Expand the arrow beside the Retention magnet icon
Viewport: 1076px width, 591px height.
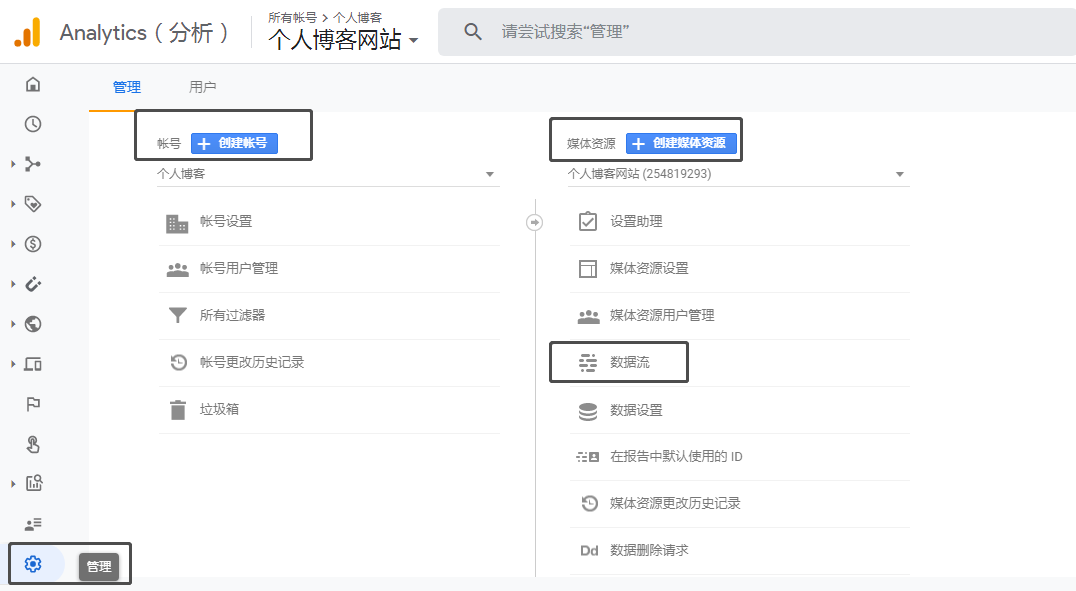click(x=13, y=284)
